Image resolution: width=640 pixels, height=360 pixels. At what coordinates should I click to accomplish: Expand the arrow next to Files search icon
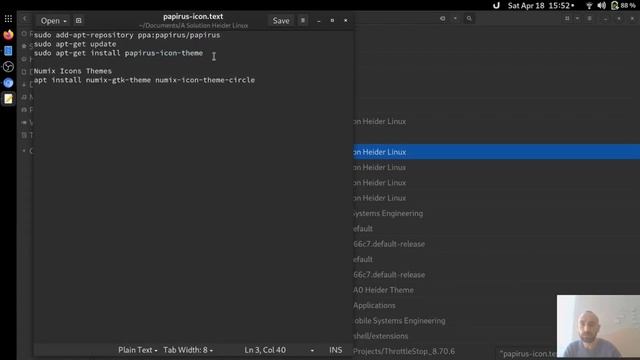click(455, 18)
